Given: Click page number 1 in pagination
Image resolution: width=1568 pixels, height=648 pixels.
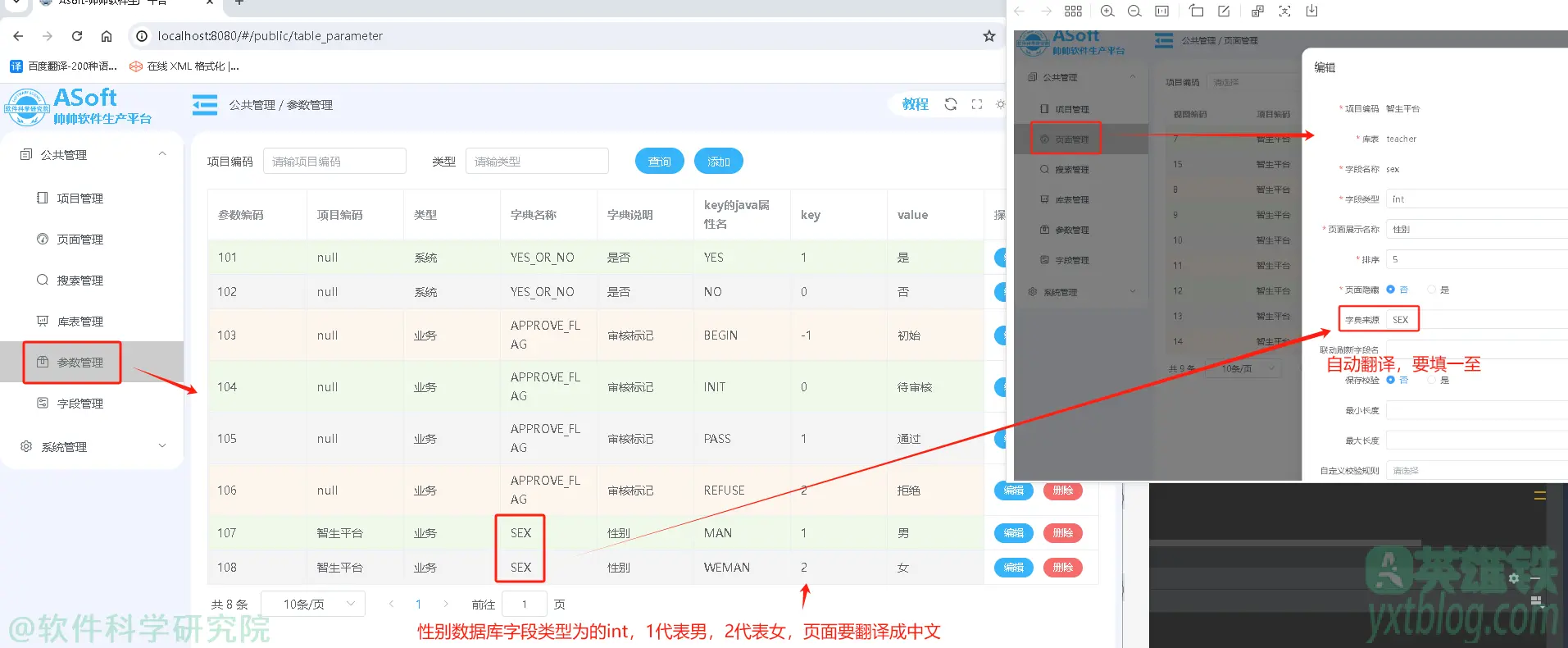Looking at the screenshot, I should [418, 605].
